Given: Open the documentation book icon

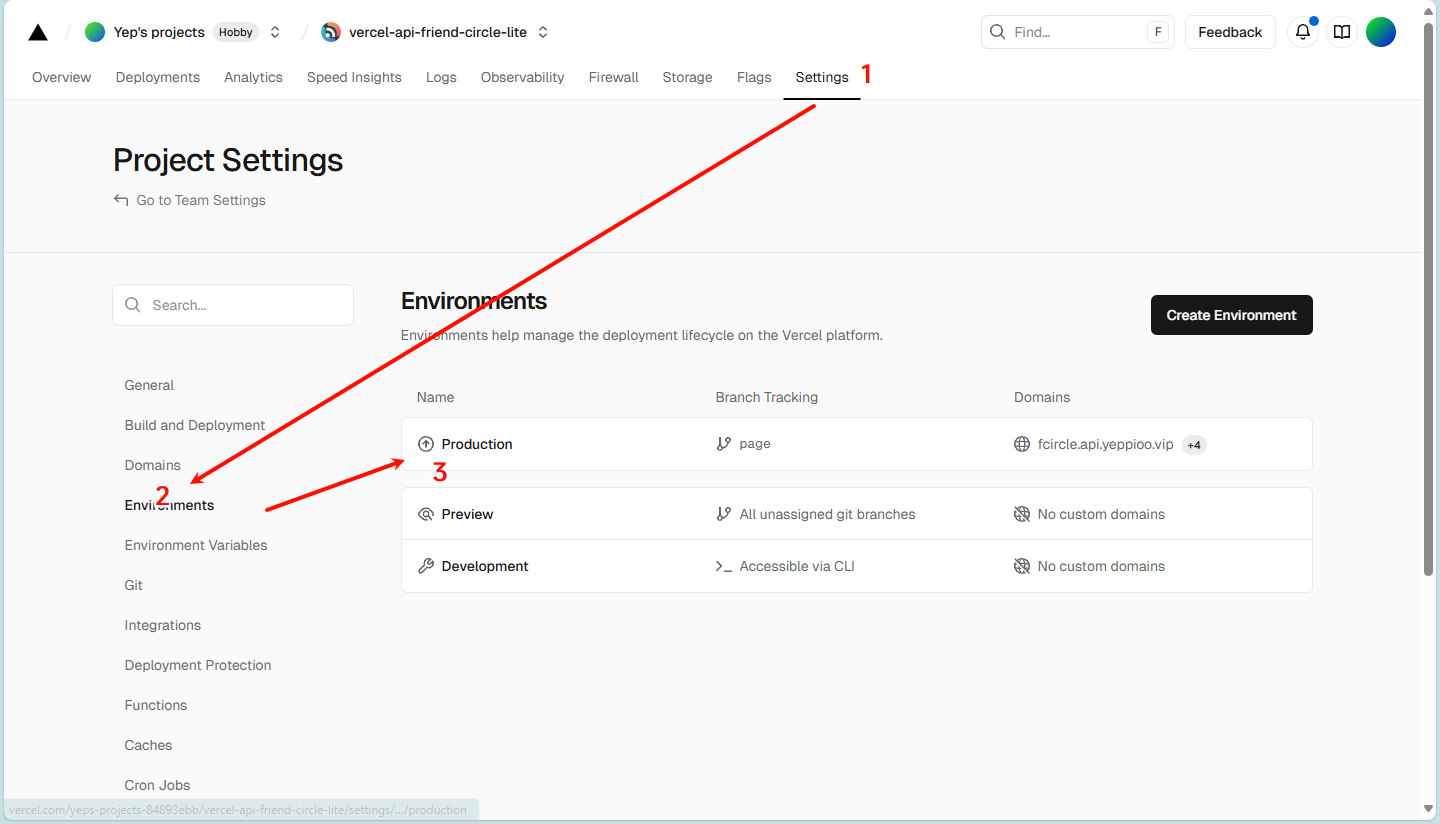Looking at the screenshot, I should tap(1342, 32).
